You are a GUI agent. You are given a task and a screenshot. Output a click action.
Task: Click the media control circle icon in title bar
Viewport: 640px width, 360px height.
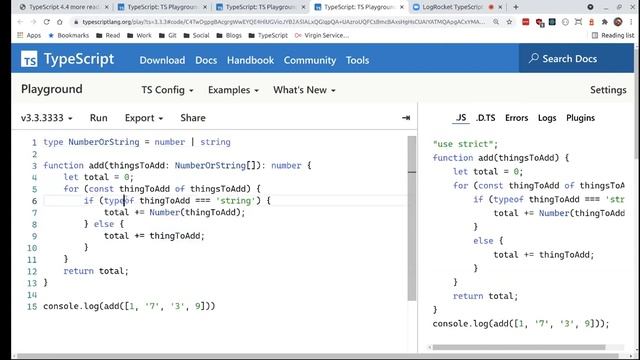tap(590, 7)
